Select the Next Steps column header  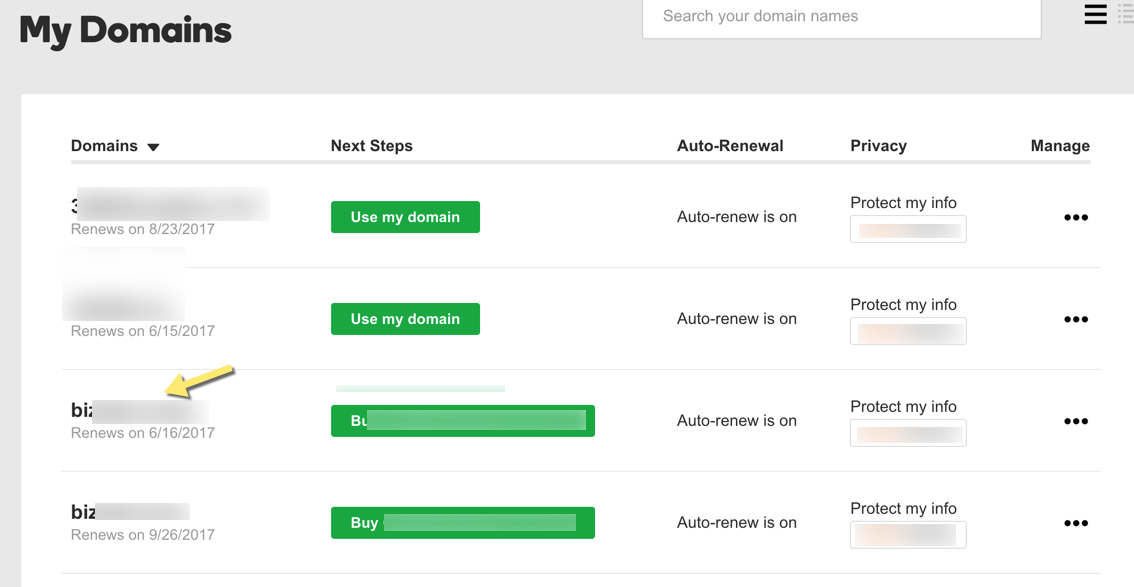(371, 145)
